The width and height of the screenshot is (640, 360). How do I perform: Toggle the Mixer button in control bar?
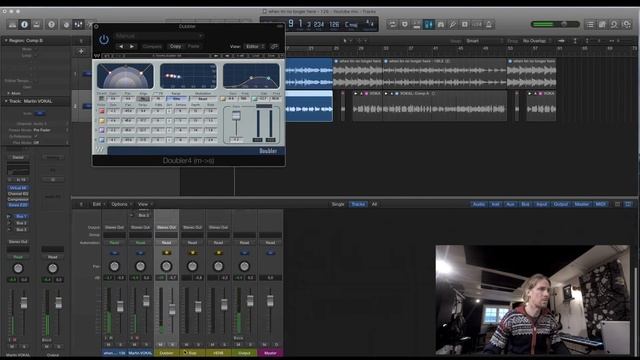(78, 24)
